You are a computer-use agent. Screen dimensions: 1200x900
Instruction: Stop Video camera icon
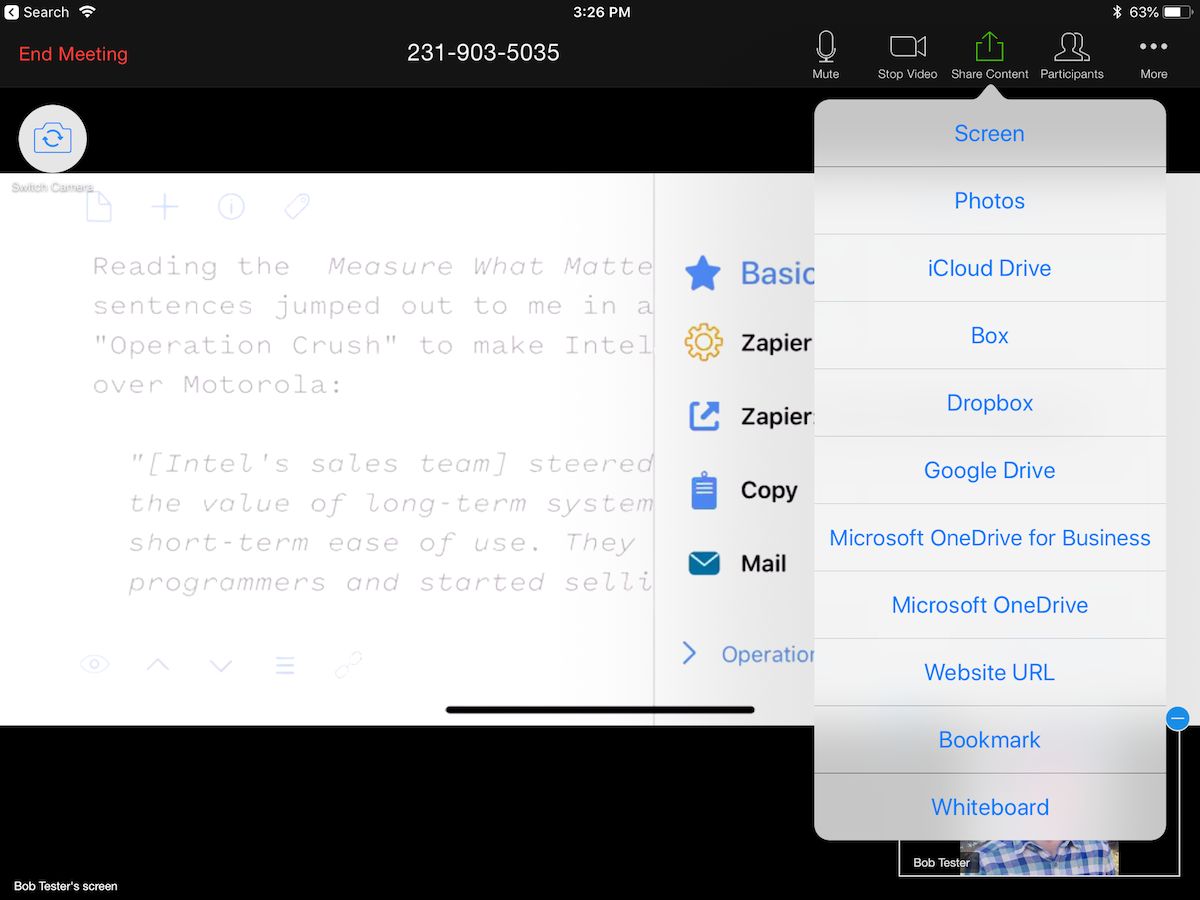(x=907, y=47)
